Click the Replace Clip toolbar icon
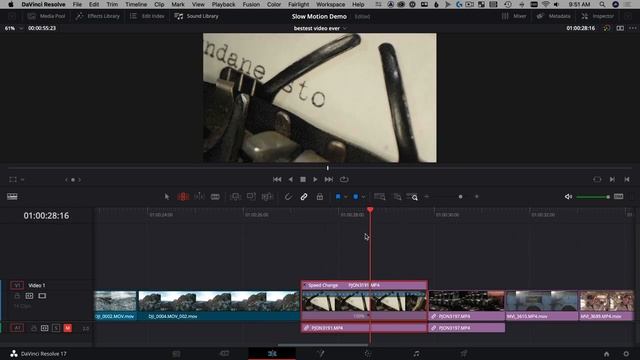This screenshot has height=360, width=640. (267, 197)
